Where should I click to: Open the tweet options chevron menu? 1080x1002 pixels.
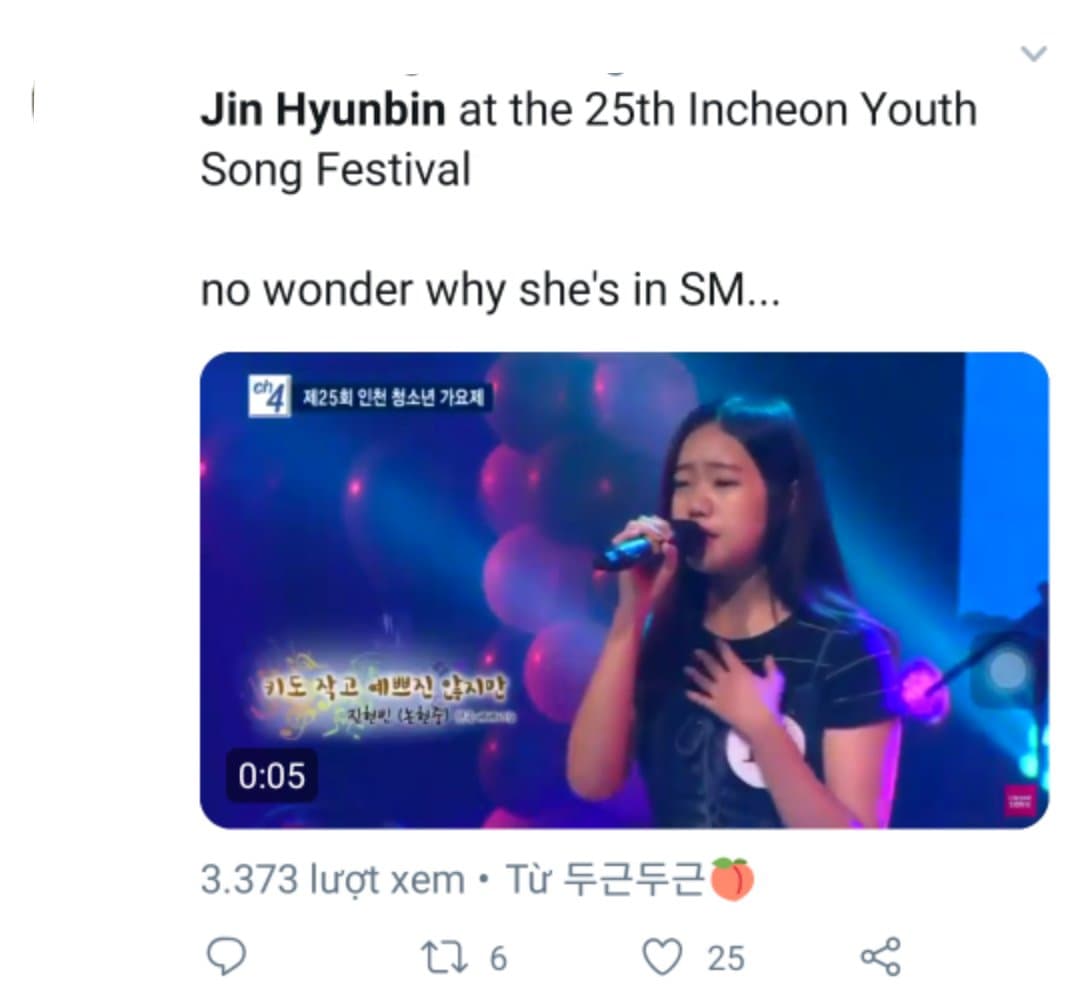[x=1033, y=53]
